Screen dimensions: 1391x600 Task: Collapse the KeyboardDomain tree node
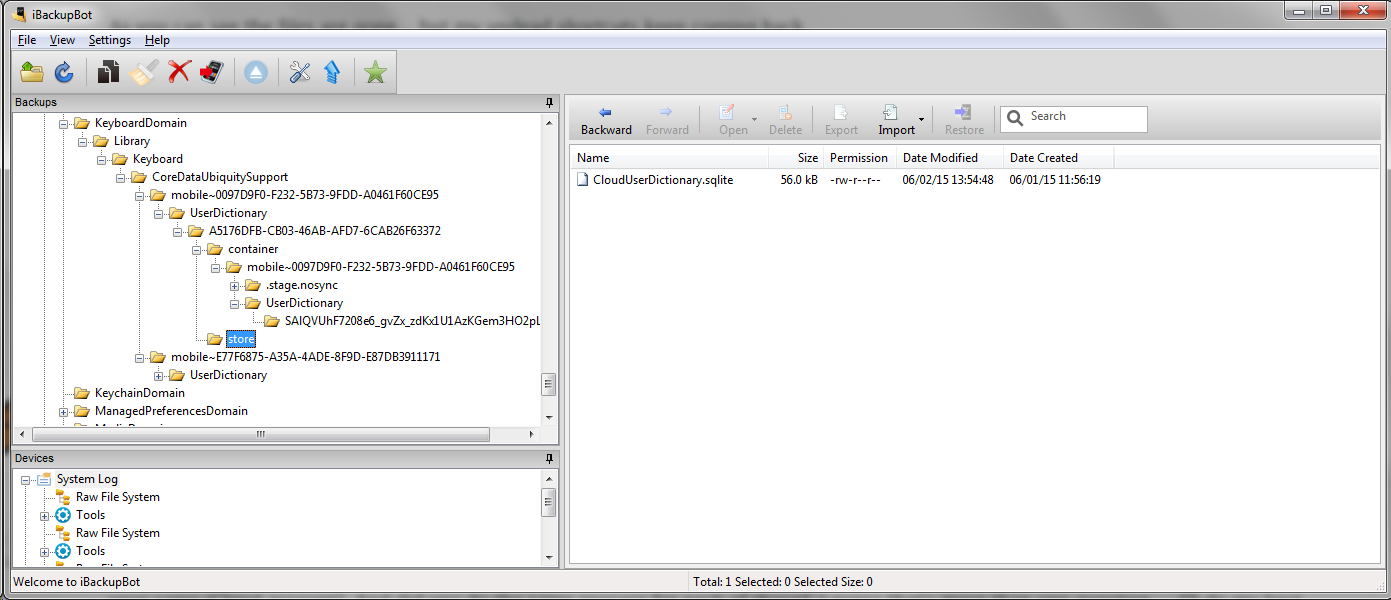pyautogui.click(x=64, y=123)
